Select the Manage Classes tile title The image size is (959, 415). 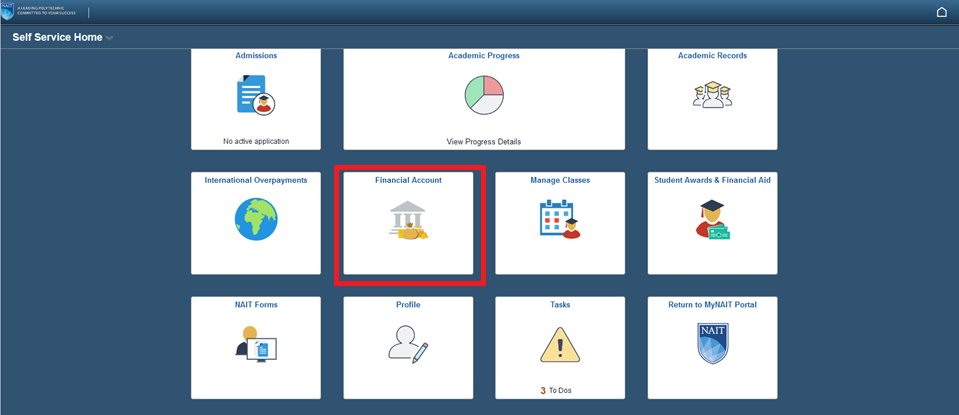559,180
